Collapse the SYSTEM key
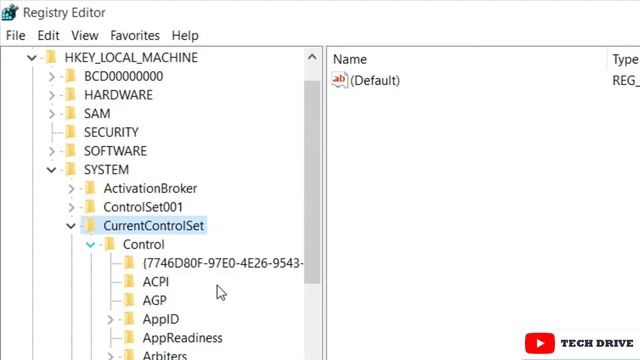 pyautogui.click(x=51, y=169)
